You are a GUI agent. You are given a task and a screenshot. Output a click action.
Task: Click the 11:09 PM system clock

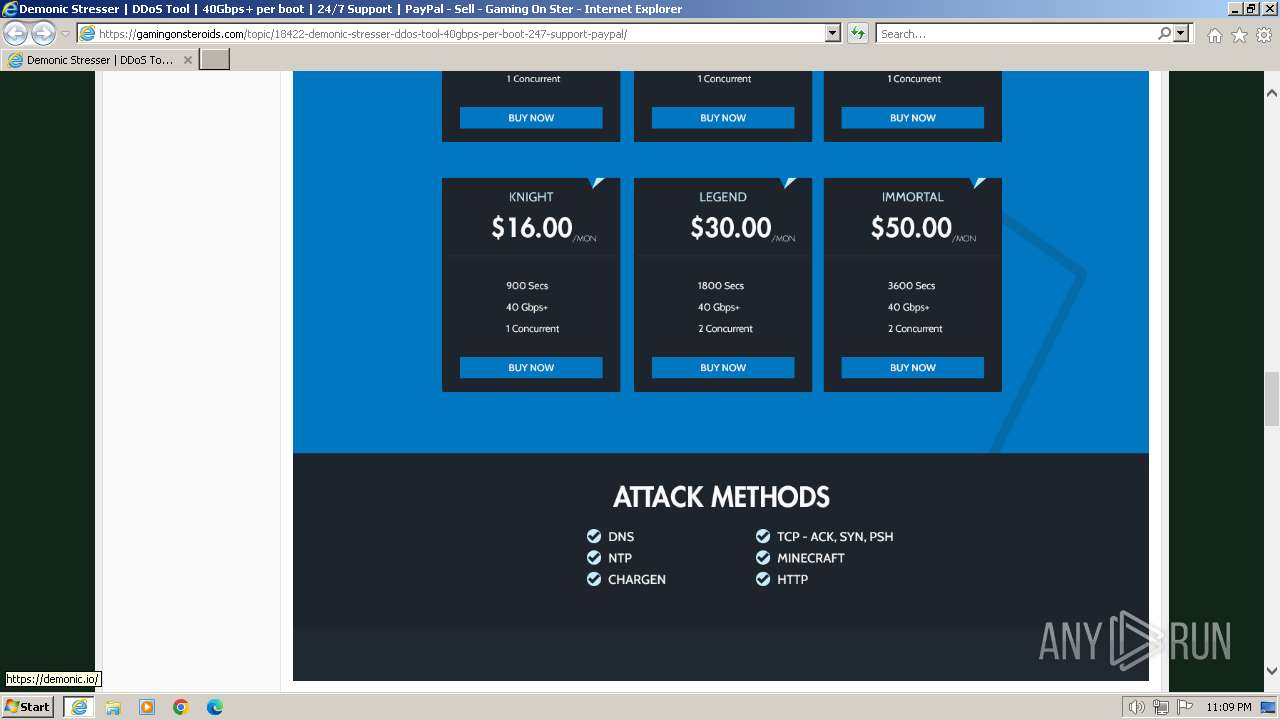pyautogui.click(x=1229, y=707)
